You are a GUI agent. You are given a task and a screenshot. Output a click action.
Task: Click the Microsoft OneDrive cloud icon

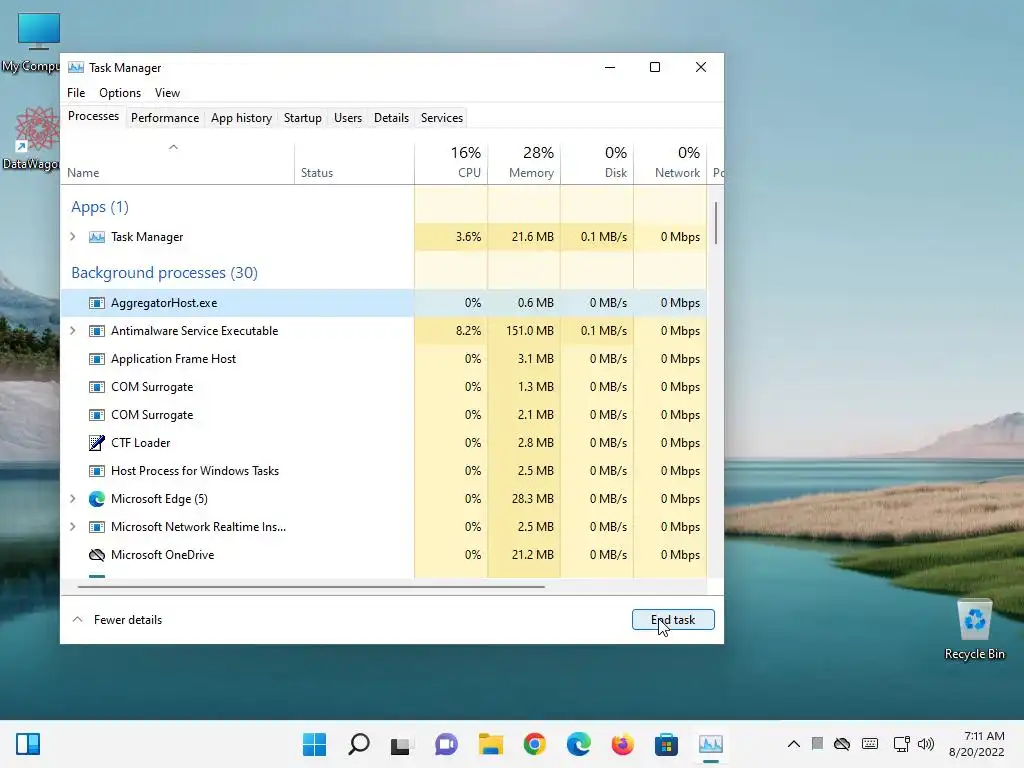[x=97, y=555]
